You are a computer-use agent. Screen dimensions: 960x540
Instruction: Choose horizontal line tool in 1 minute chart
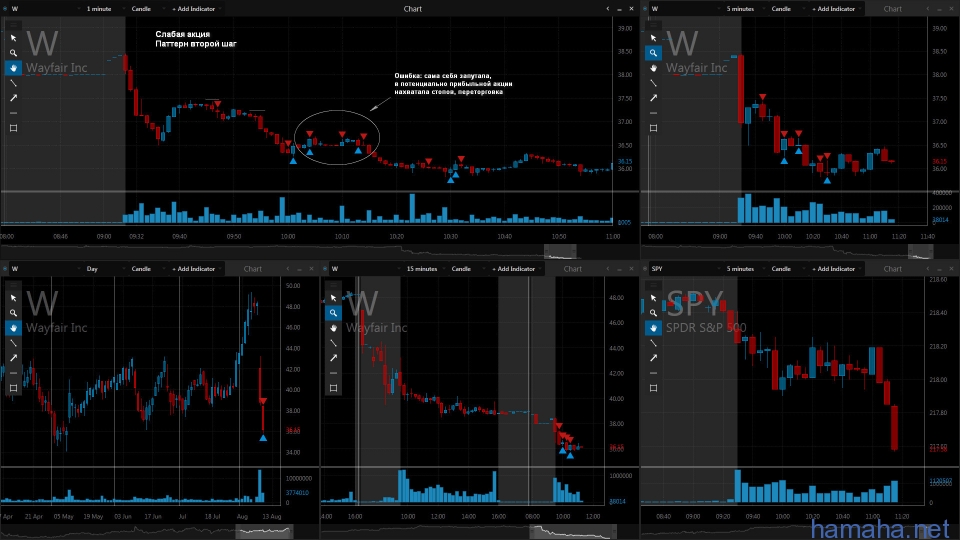click(13, 113)
